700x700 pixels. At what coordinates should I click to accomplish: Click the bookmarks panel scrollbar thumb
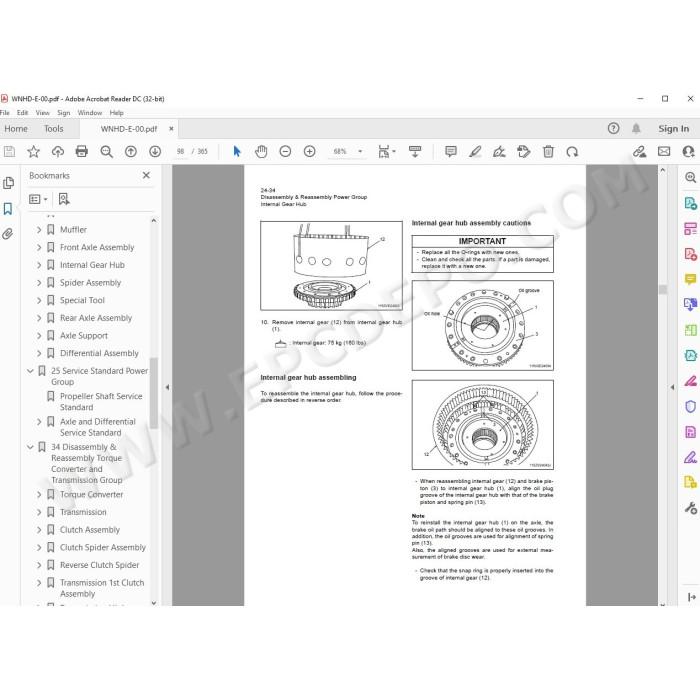154,393
